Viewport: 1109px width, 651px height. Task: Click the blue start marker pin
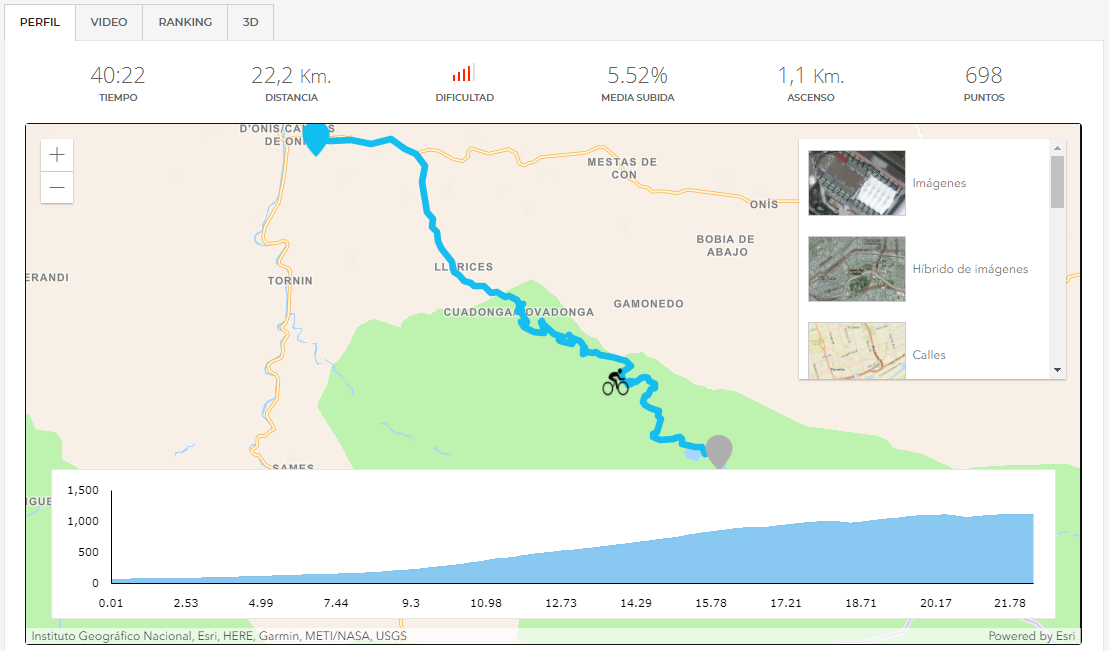tap(316, 139)
